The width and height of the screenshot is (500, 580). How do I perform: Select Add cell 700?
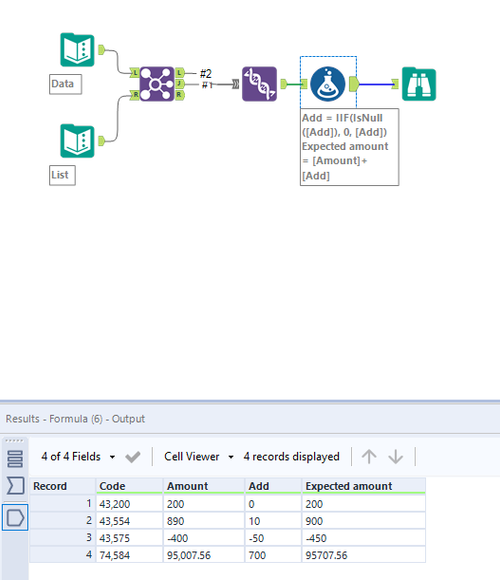(273, 555)
